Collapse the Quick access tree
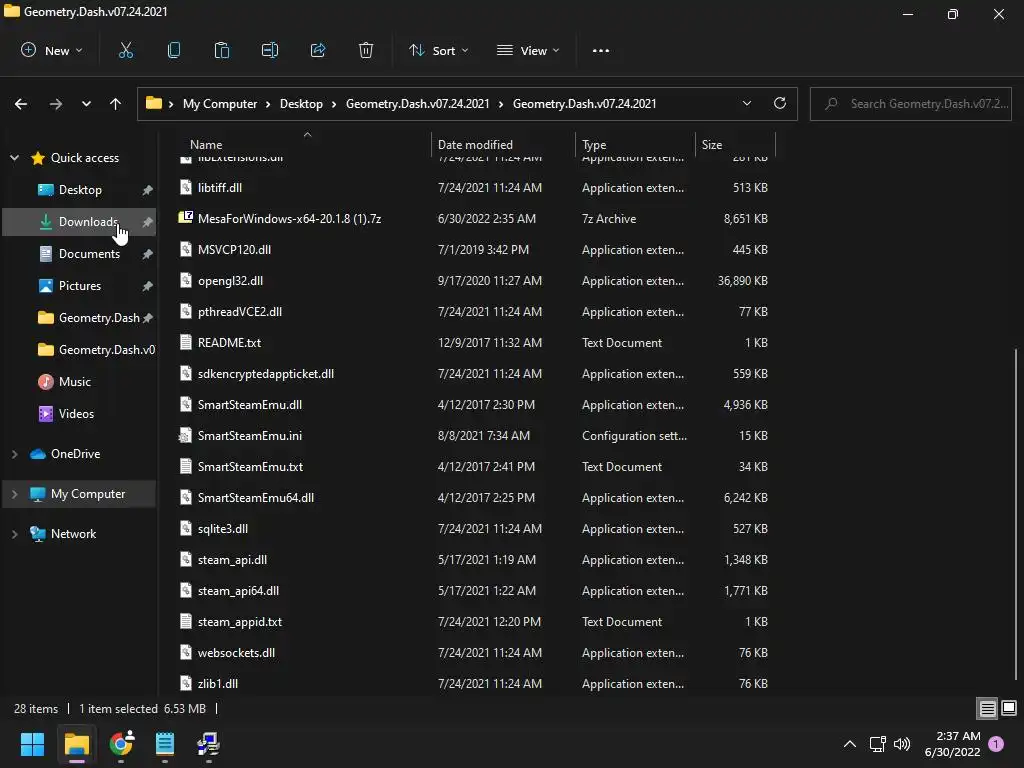The height and width of the screenshot is (768, 1024). coord(14,158)
